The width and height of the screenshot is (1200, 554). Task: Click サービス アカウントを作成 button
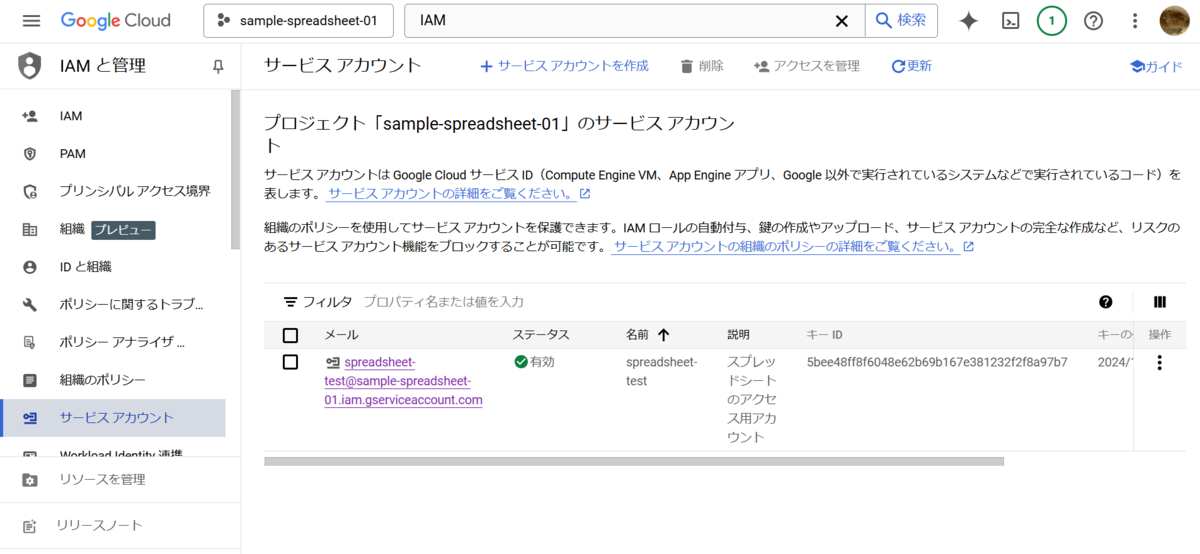564,66
